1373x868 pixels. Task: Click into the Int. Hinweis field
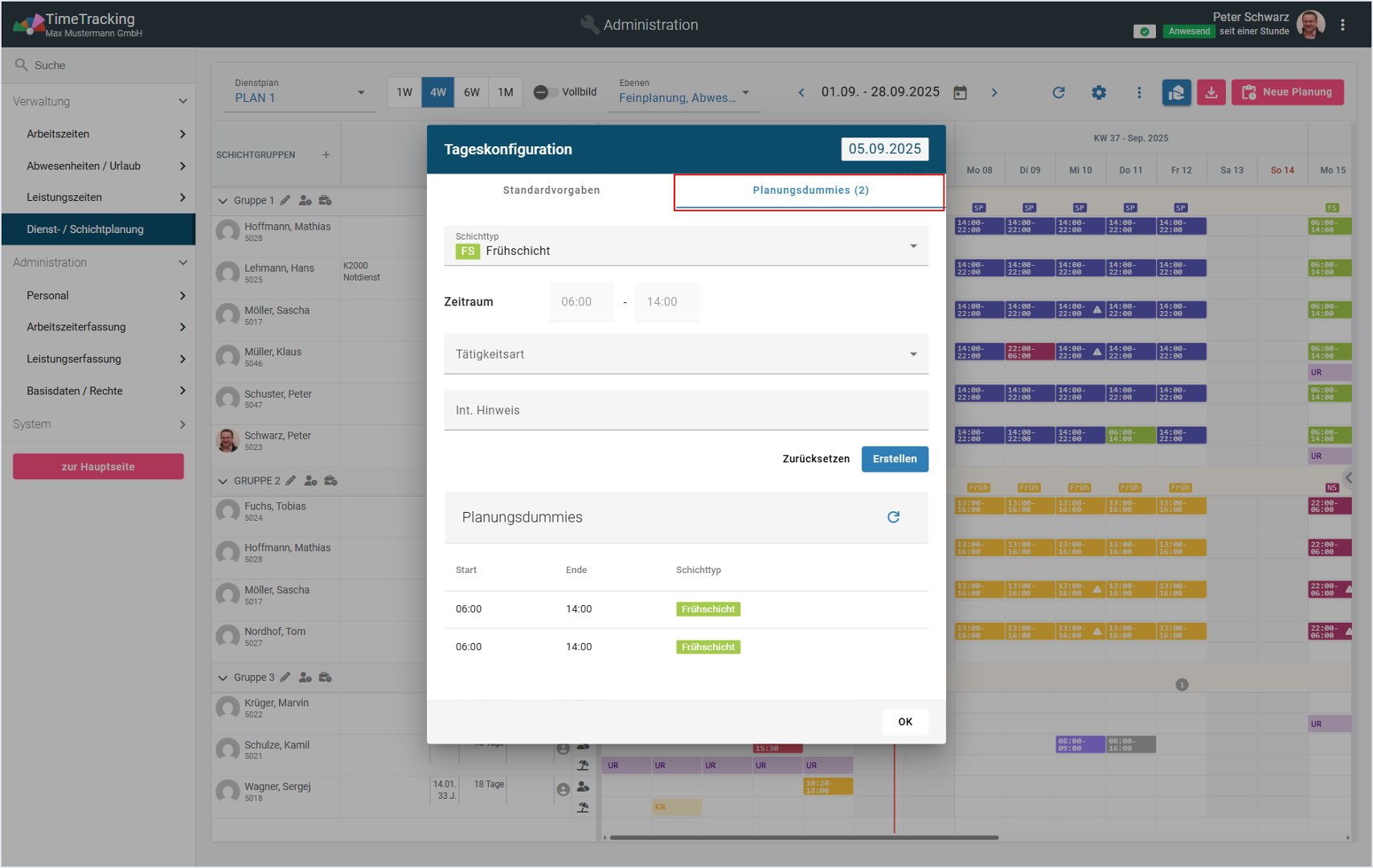pos(686,411)
